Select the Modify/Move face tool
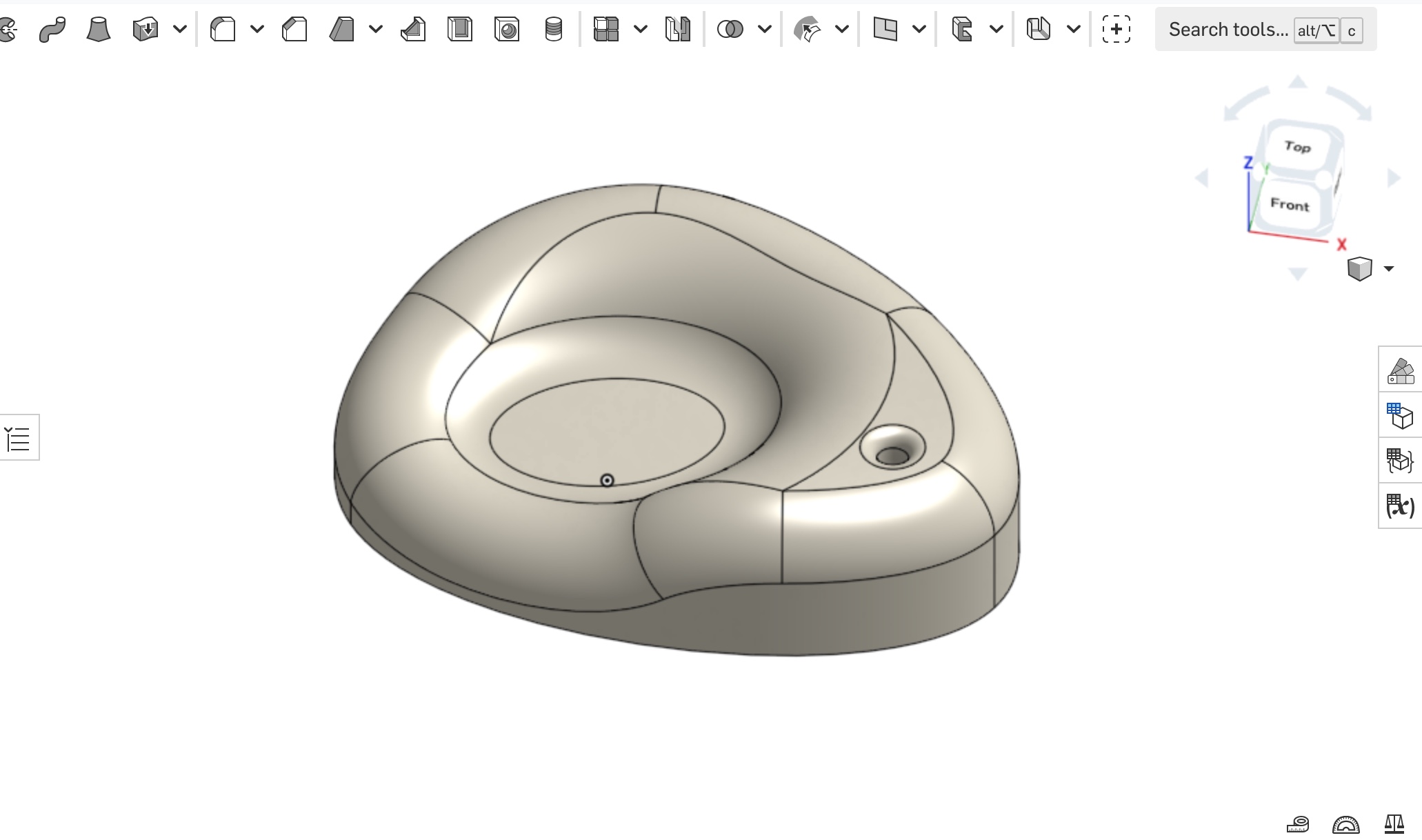Image resolution: width=1422 pixels, height=840 pixels. (x=808, y=29)
